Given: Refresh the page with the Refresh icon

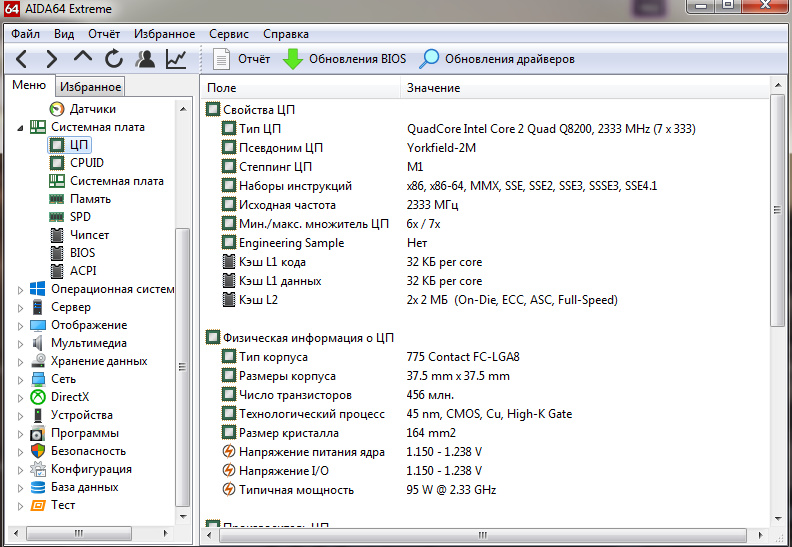Looking at the screenshot, I should [x=114, y=59].
